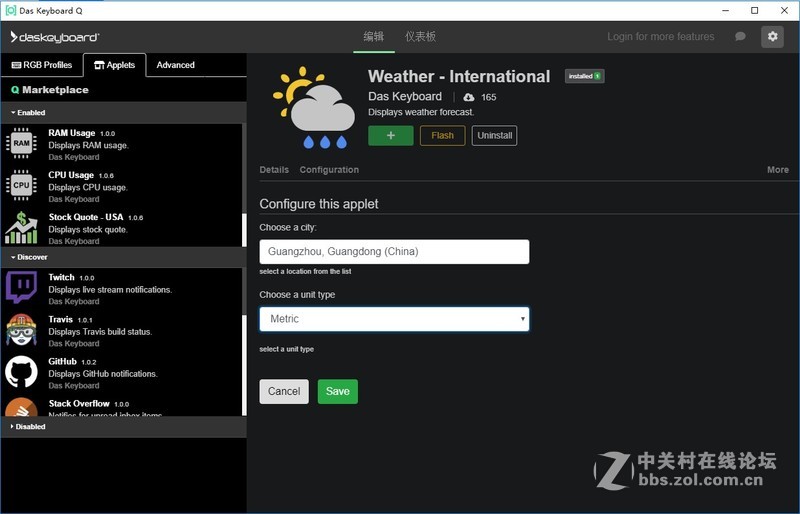Click the weather applet cloud icon
Viewport: 800px width, 514px height.
314,108
